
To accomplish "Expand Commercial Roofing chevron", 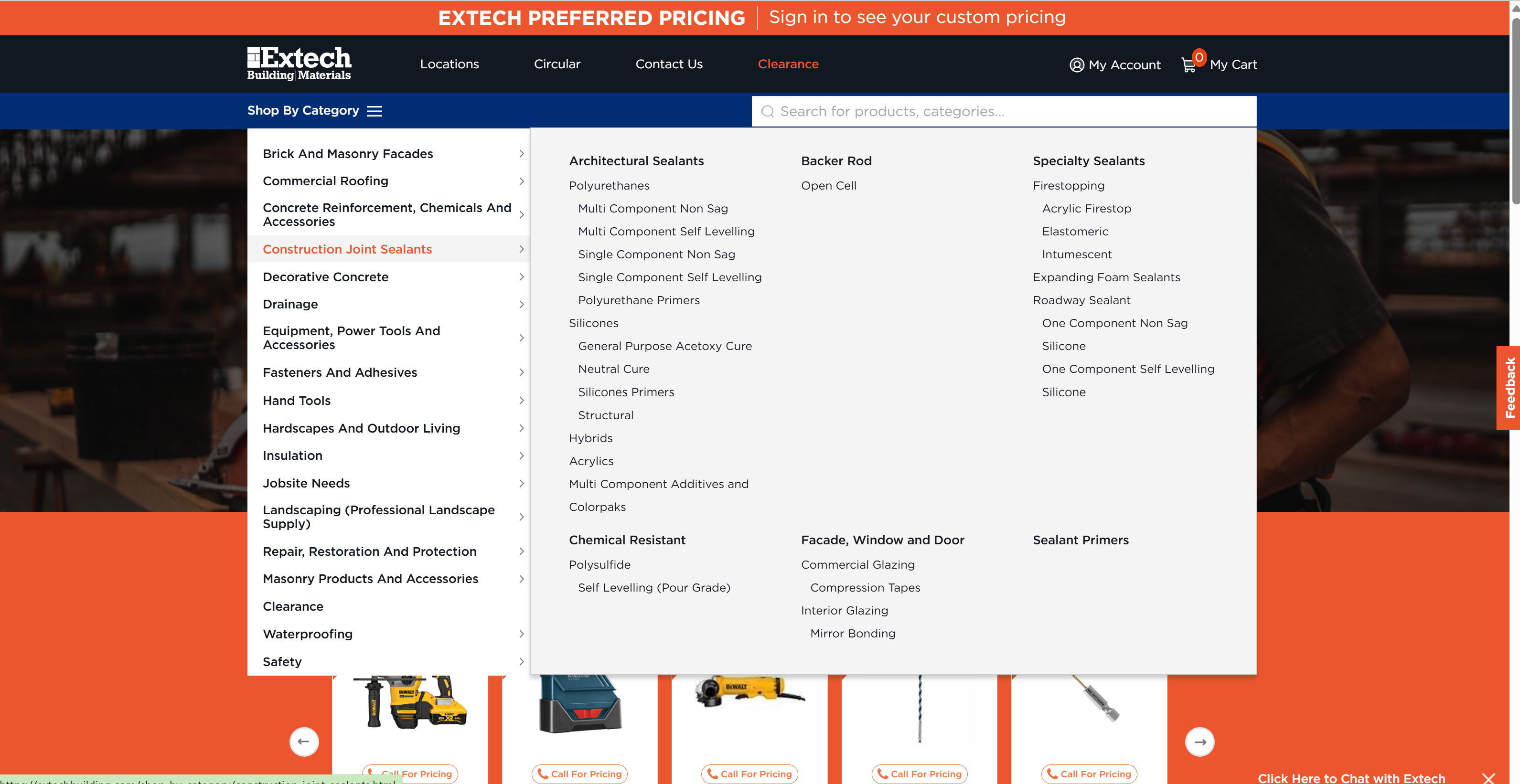I will click(x=521, y=181).
